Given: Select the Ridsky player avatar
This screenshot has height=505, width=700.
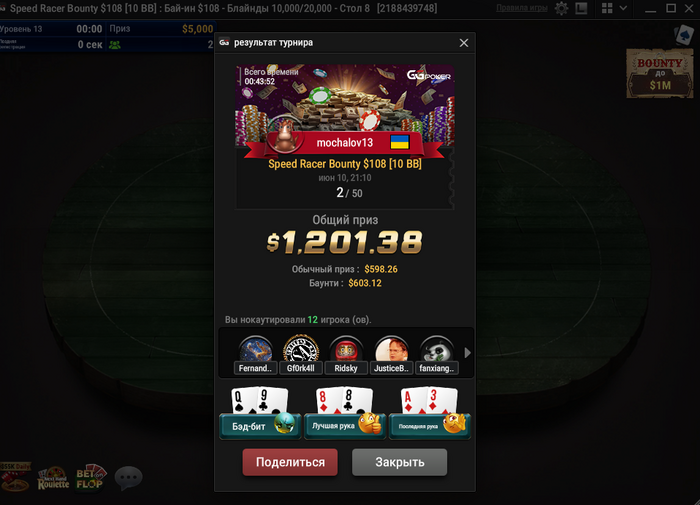Looking at the screenshot, I should [x=346, y=355].
